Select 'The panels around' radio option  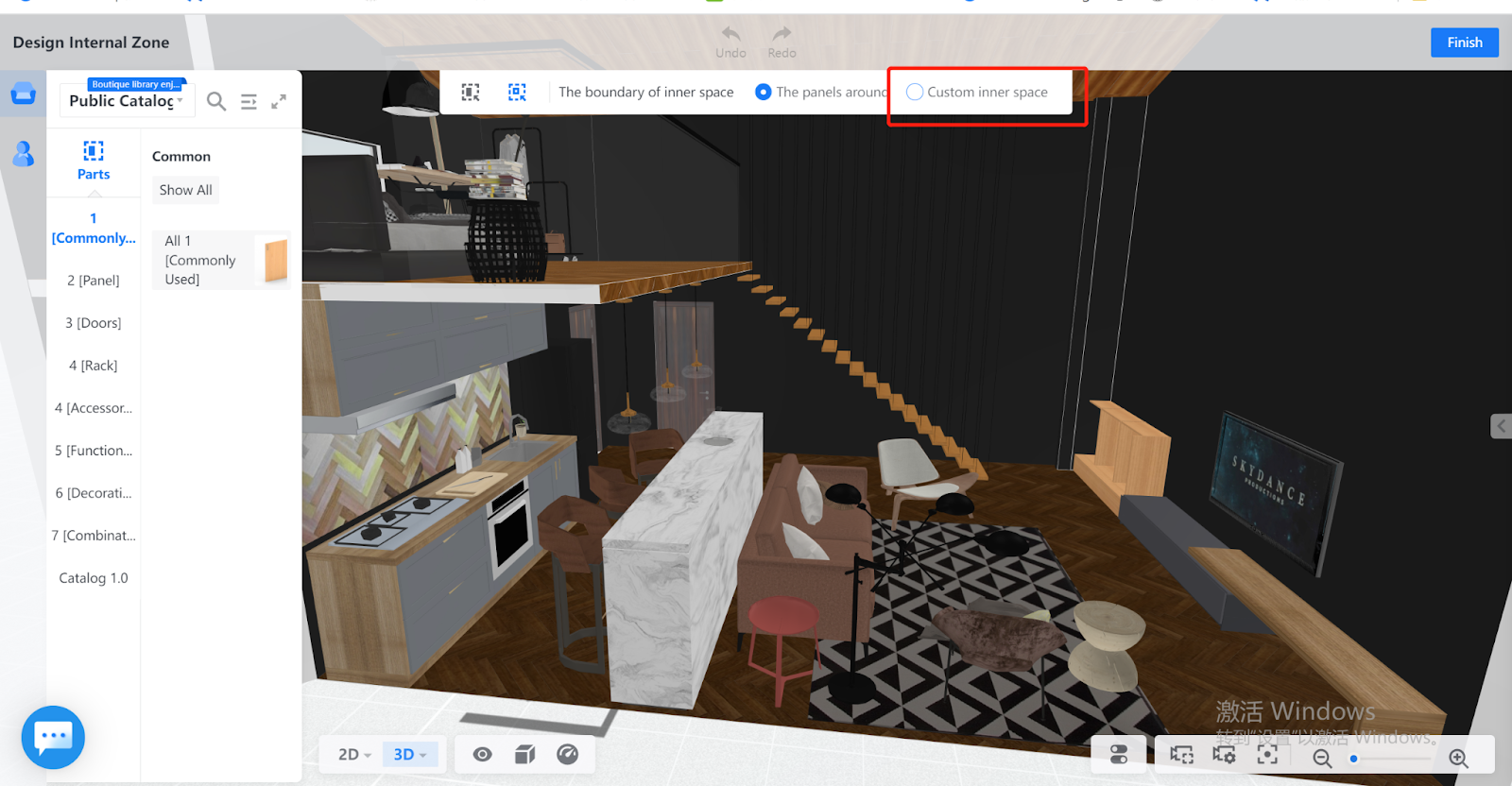764,92
